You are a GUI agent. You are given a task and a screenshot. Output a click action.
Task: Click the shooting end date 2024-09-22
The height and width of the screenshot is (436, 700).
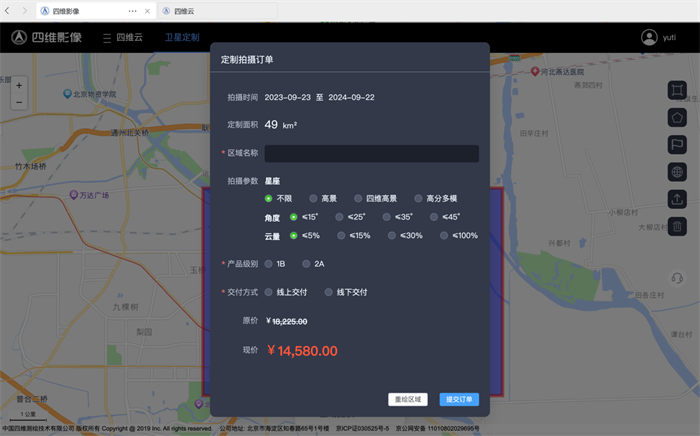(351, 97)
